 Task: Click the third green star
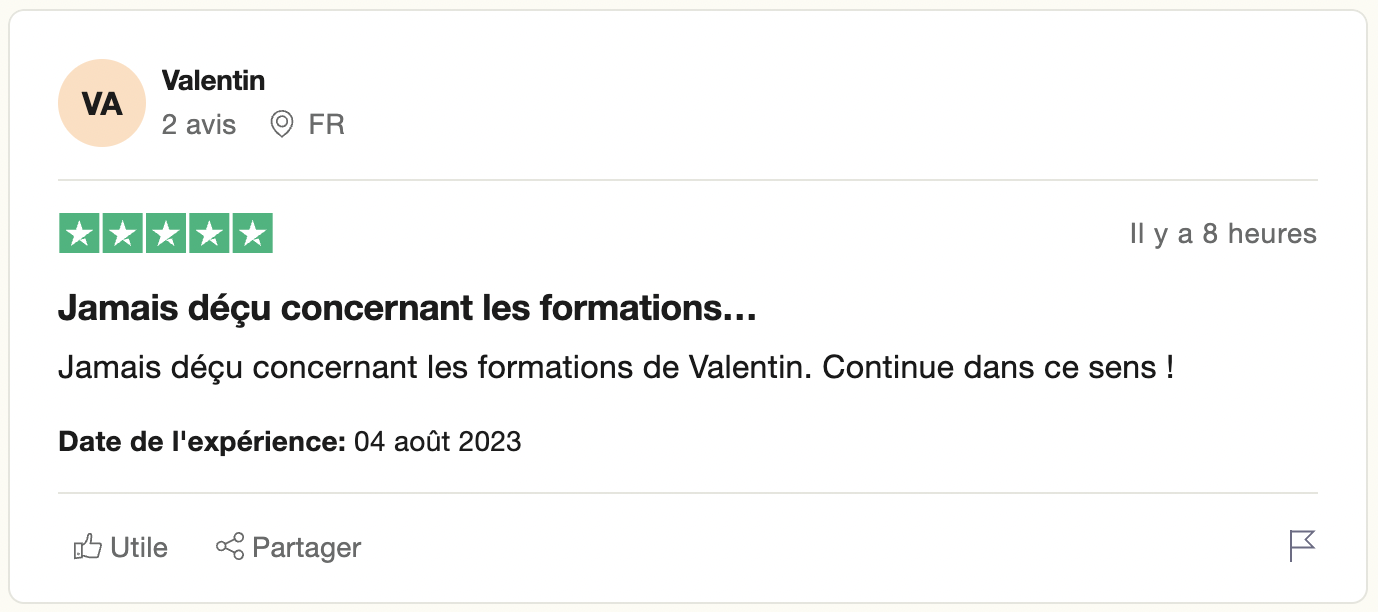(x=166, y=234)
